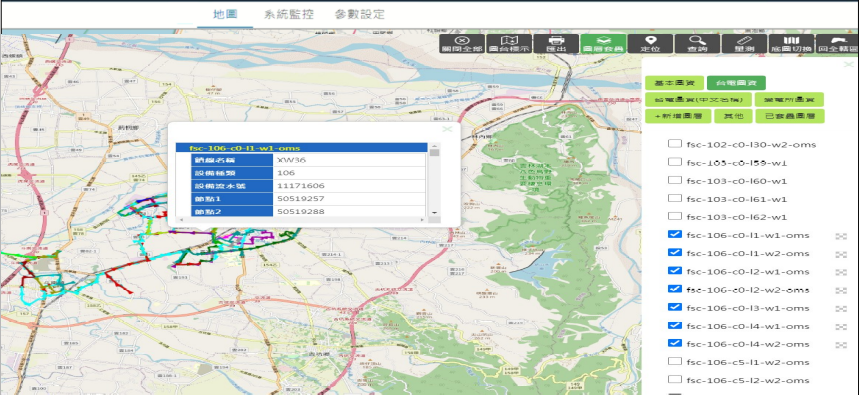Screen dimensions: 861x395
Task: Click the scrollbar up arrow in attribute popup
Action: point(434,146)
